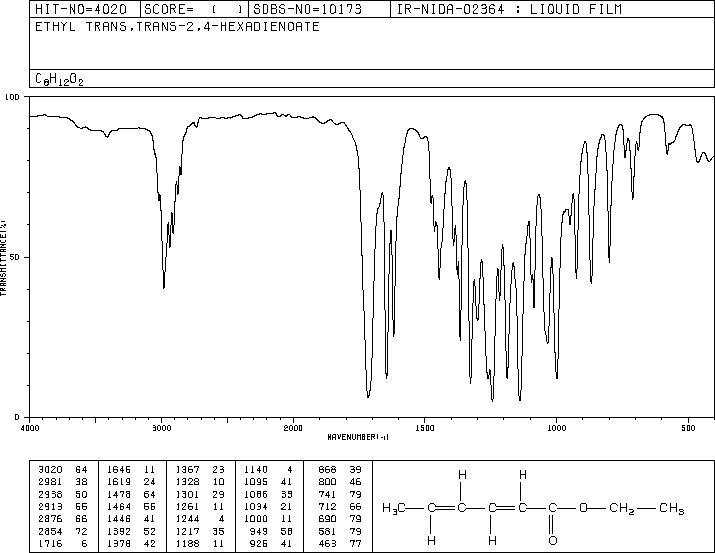Select the WAVENUMBER axis title
Image resolution: width=715 pixels, height=553 pixels.
pyautogui.click(x=358, y=437)
